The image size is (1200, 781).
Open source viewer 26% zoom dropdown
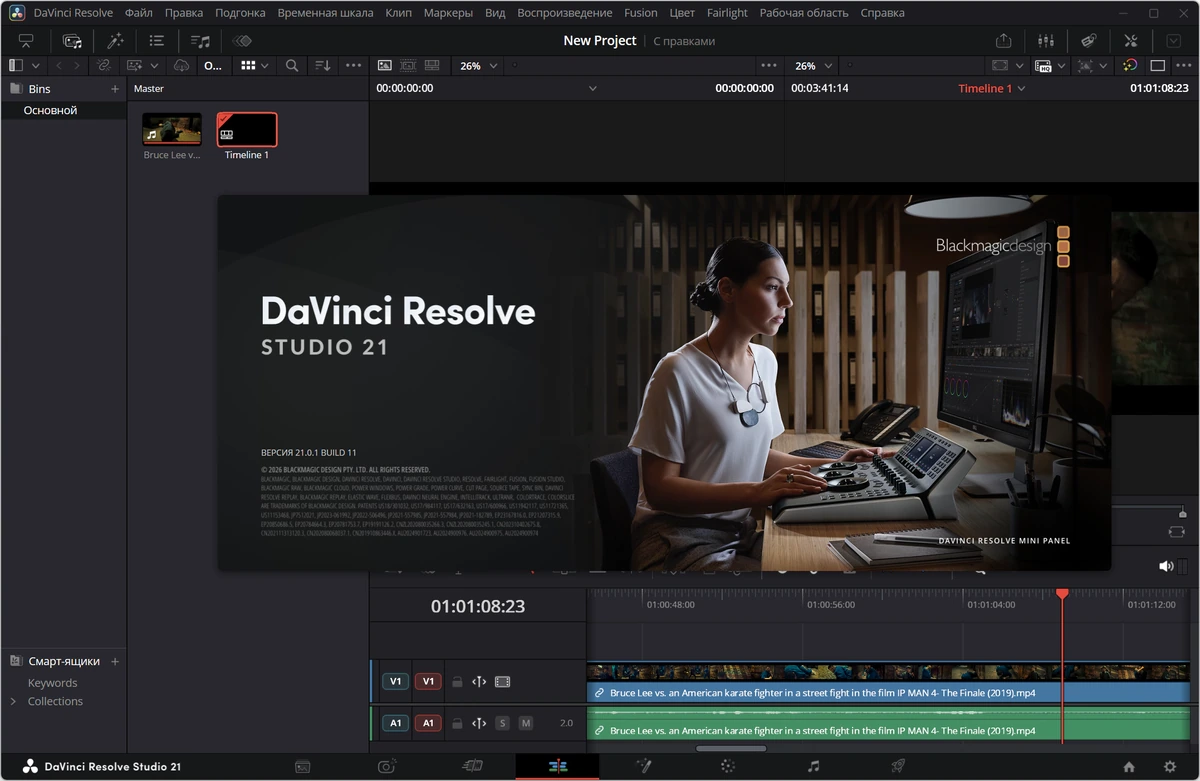point(478,66)
